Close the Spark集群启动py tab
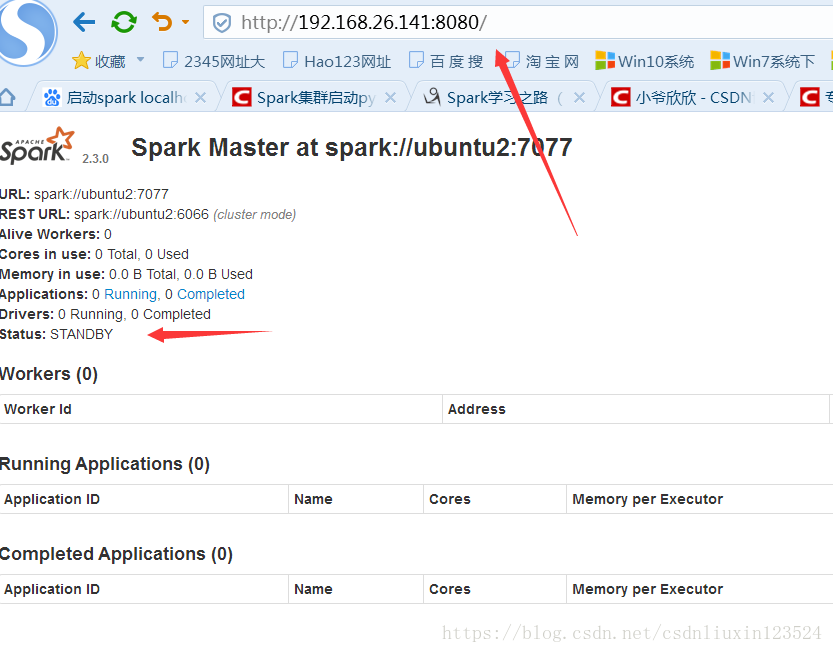Viewport: 833px width, 653px height. [x=390, y=97]
